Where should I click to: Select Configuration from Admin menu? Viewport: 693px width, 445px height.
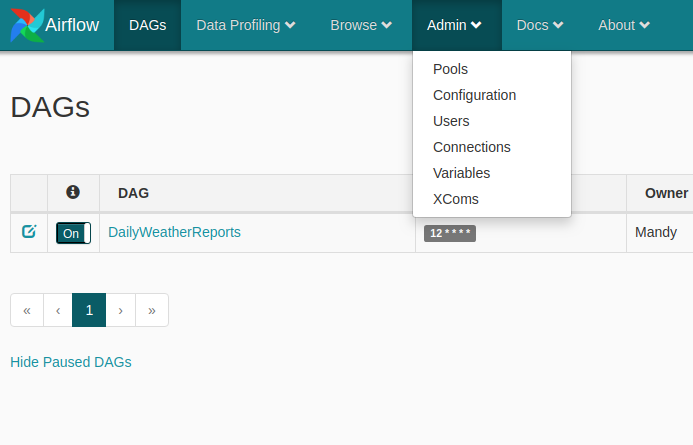[x=492, y=95]
